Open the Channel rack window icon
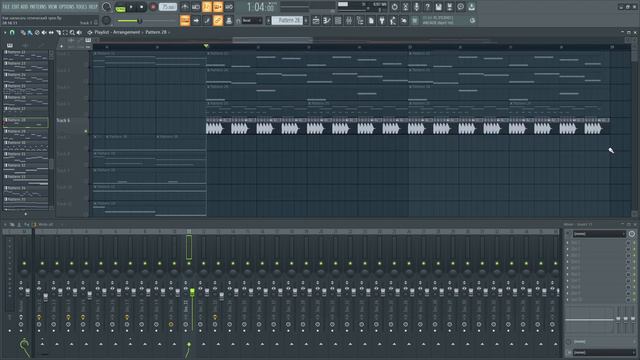Viewport: 640px width, 360px height. (x=338, y=20)
